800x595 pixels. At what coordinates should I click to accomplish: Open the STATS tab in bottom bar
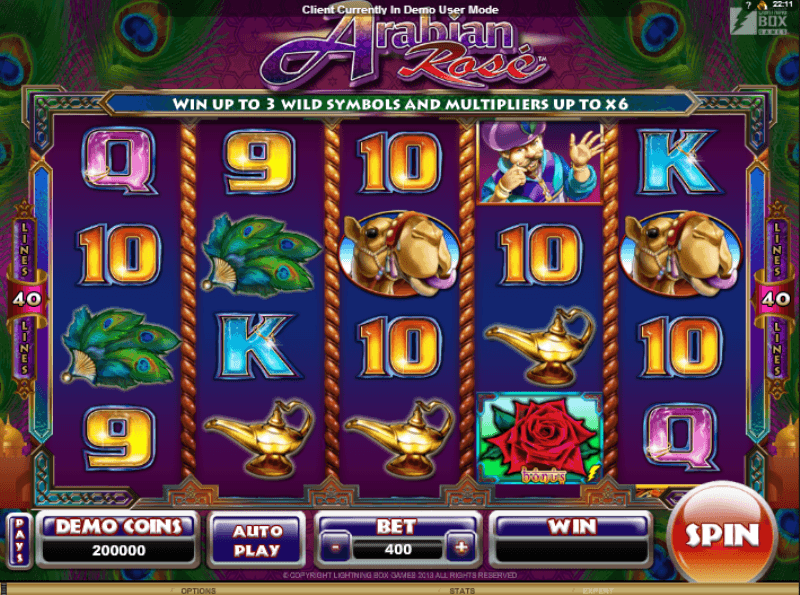click(462, 590)
